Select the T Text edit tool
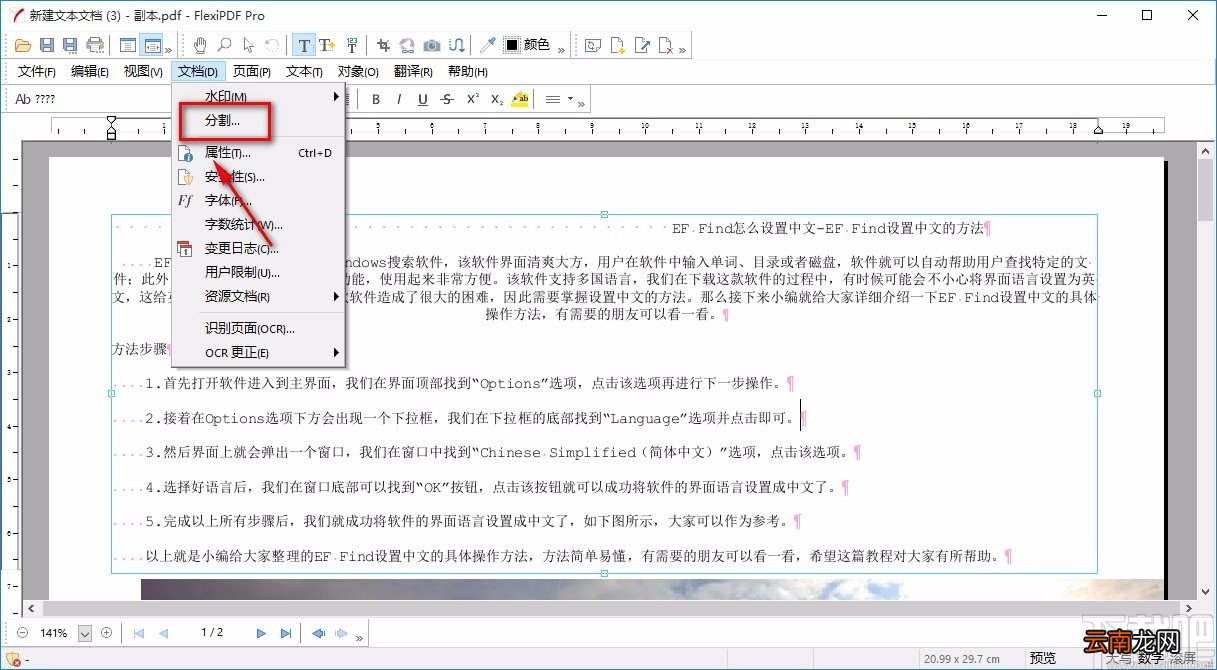This screenshot has width=1217, height=670. (x=304, y=45)
